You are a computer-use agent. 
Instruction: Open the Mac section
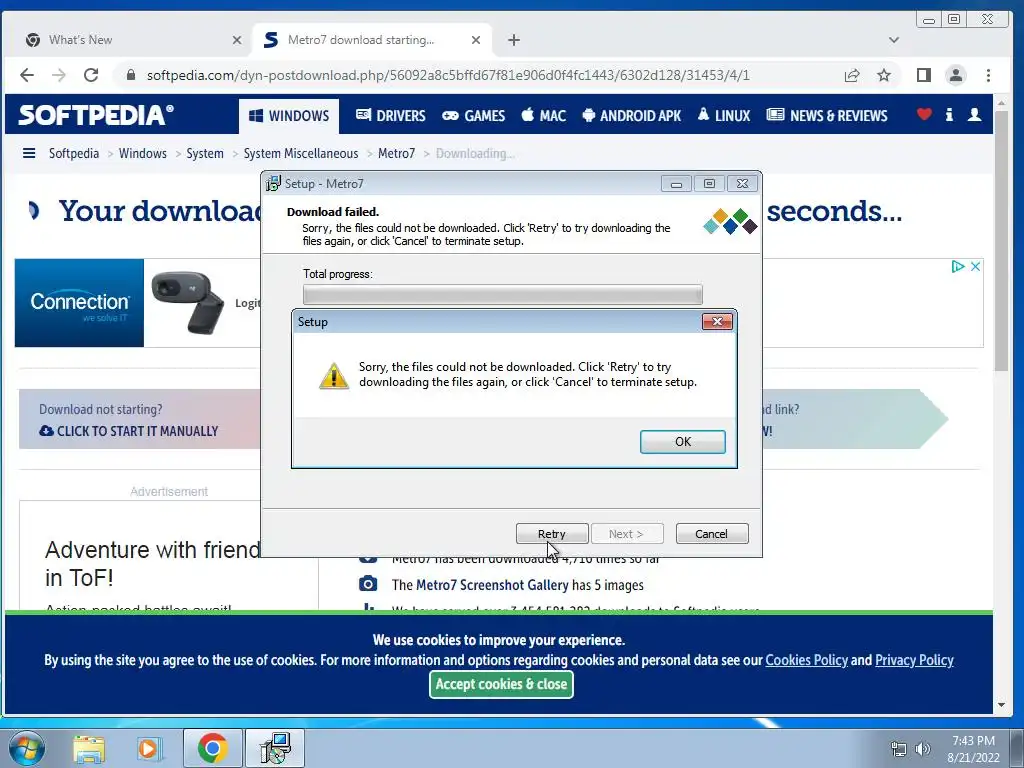(543, 116)
